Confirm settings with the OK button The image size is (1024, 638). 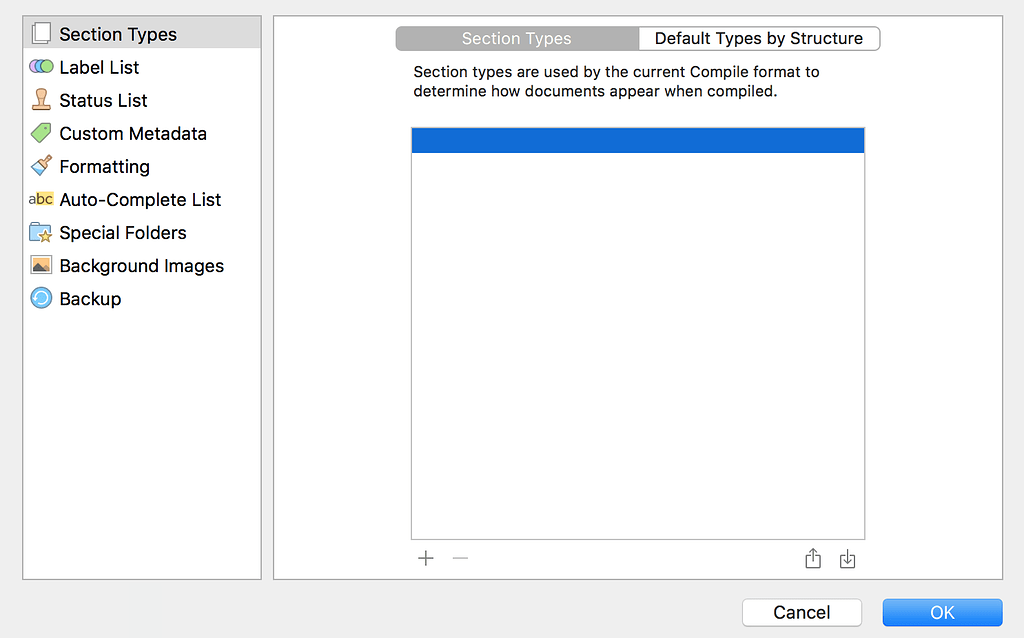point(941,612)
